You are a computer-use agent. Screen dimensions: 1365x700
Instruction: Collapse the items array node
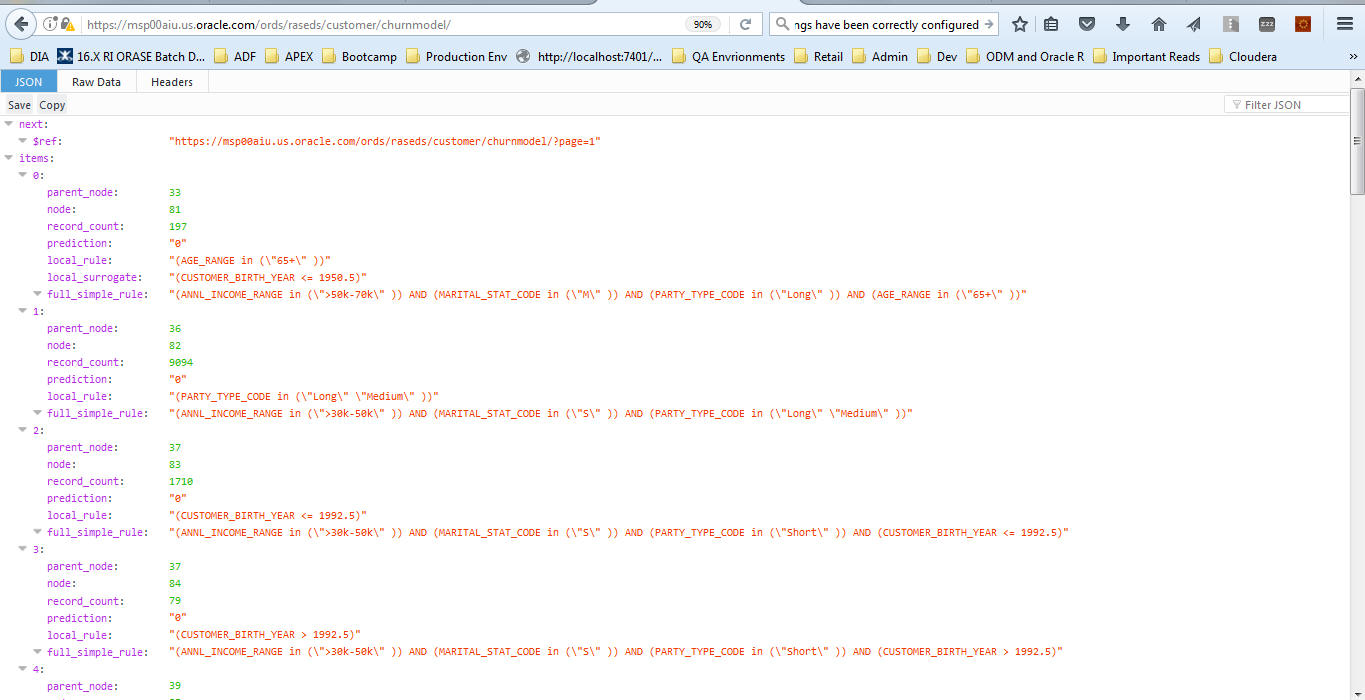tap(9, 158)
